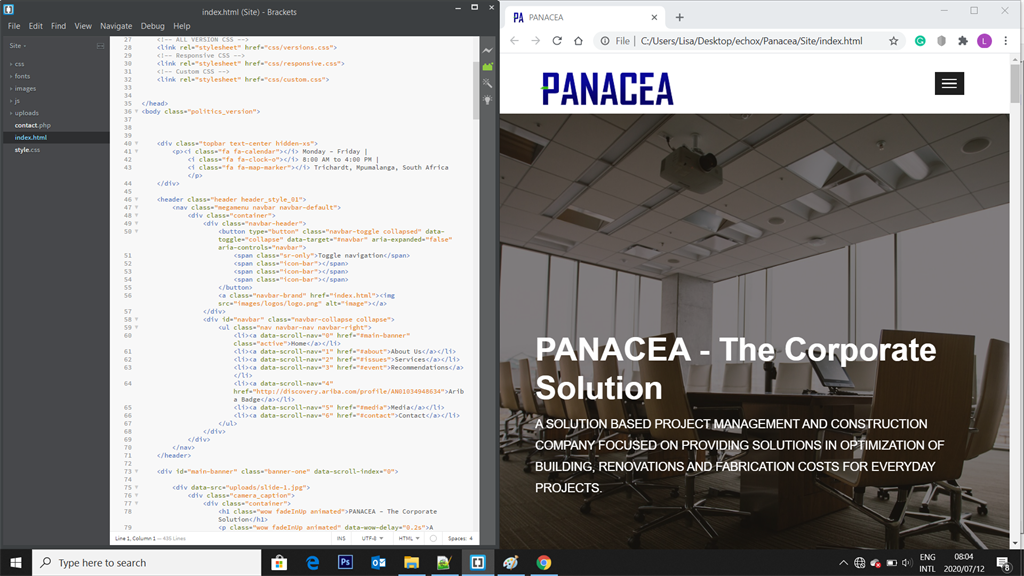This screenshot has height=576, width=1024.
Task: Close the PANACEA browser tab
Action: click(654, 18)
